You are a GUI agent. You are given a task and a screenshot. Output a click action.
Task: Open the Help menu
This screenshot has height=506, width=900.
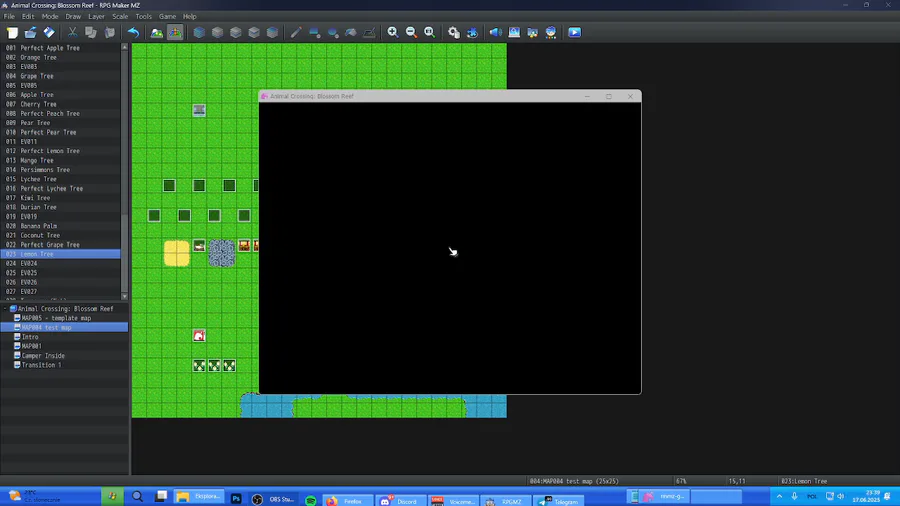tap(189, 17)
